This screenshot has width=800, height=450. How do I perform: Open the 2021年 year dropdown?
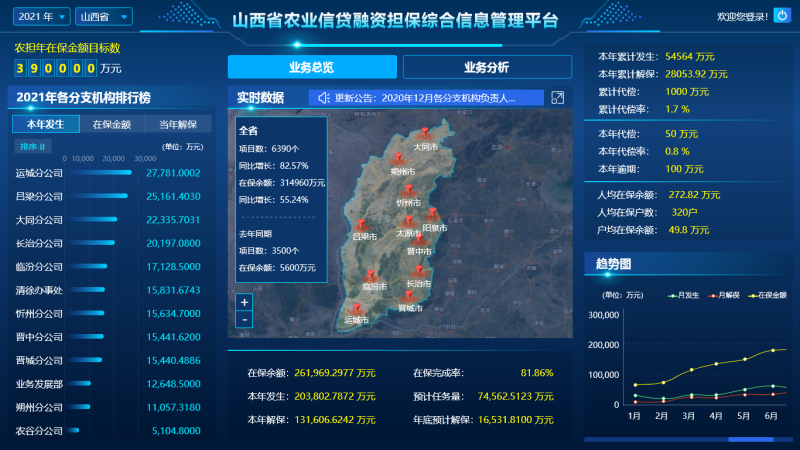[x=42, y=17]
